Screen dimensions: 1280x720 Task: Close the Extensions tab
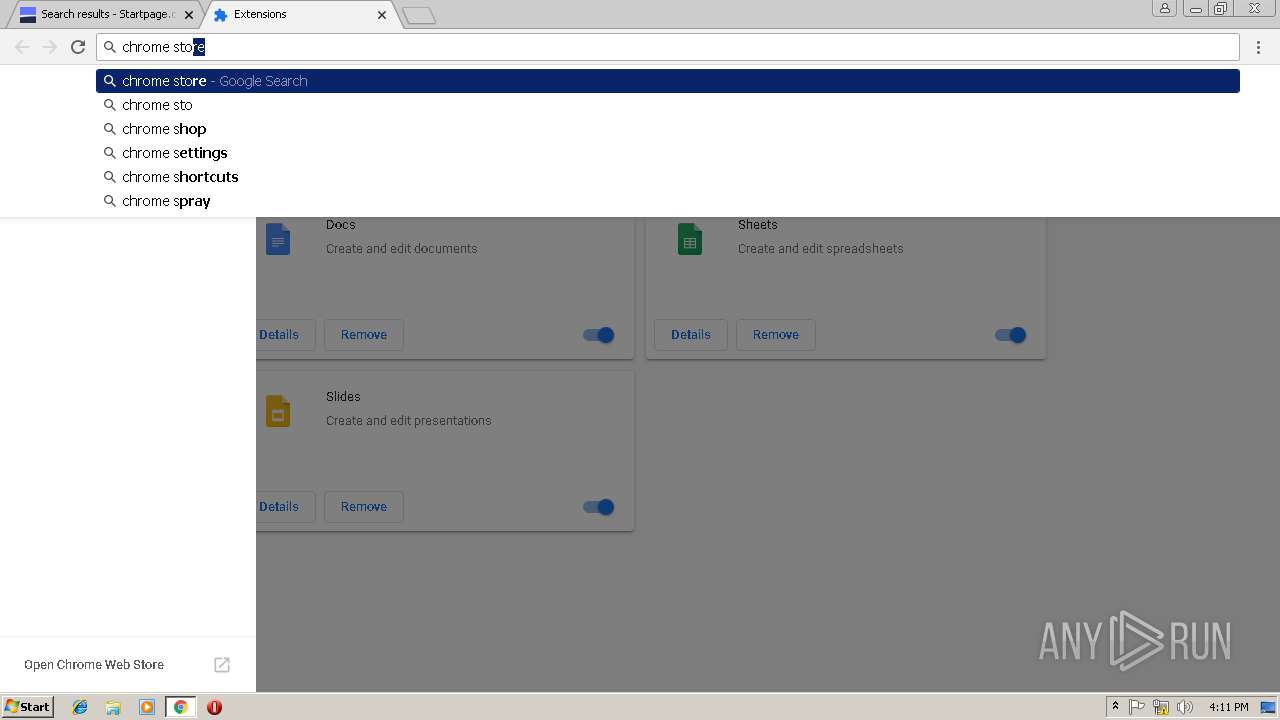tap(382, 15)
